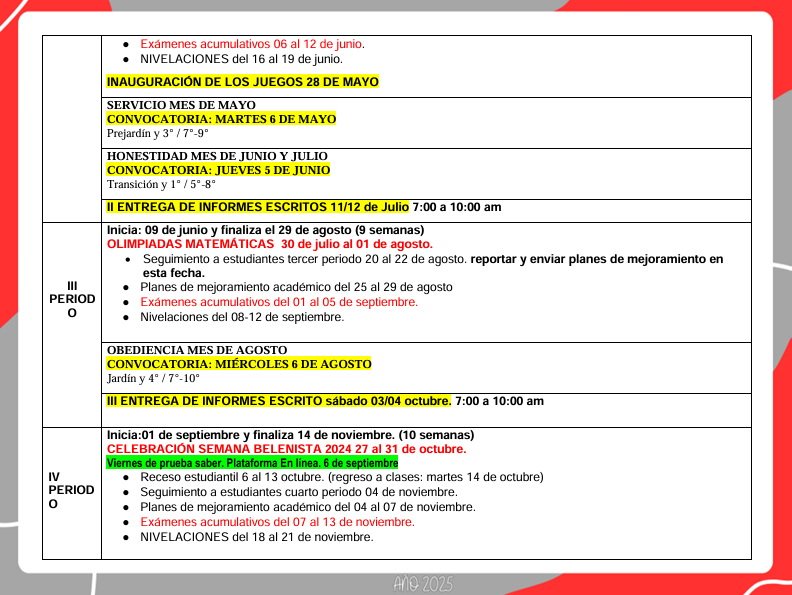Select 'CONVOCATORIA: MIÉRCOLES 6 DE AGOSTO' text
Viewport: 792px width, 595px height.
pos(239,364)
